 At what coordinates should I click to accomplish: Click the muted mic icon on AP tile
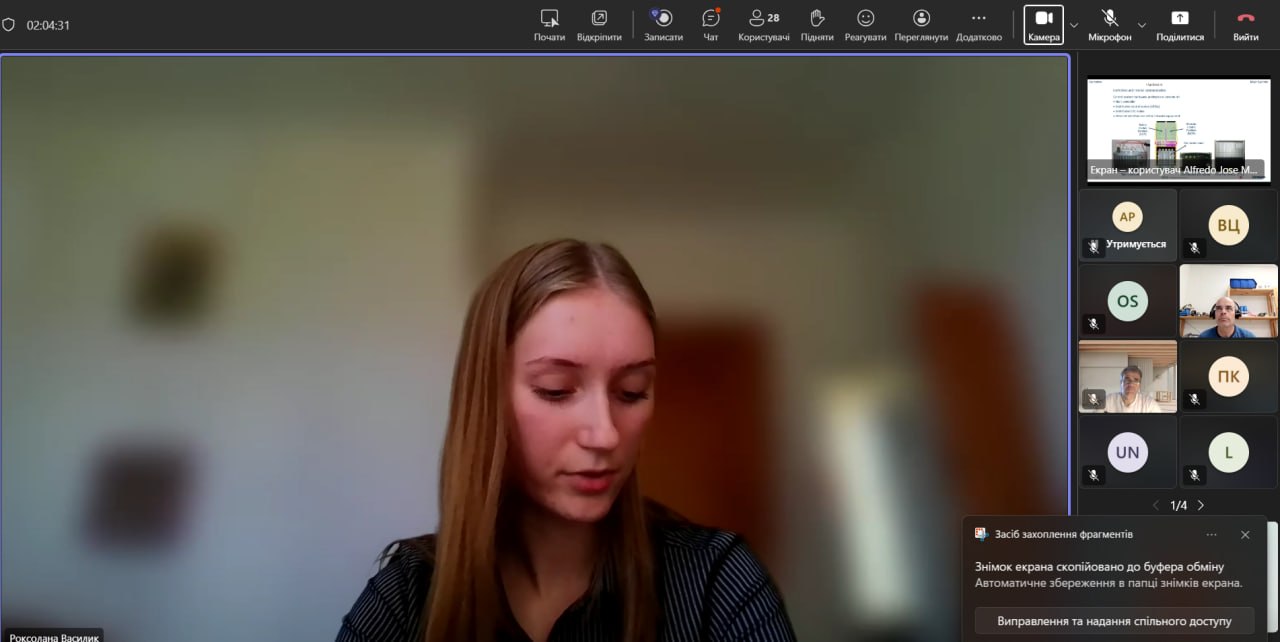click(1094, 246)
